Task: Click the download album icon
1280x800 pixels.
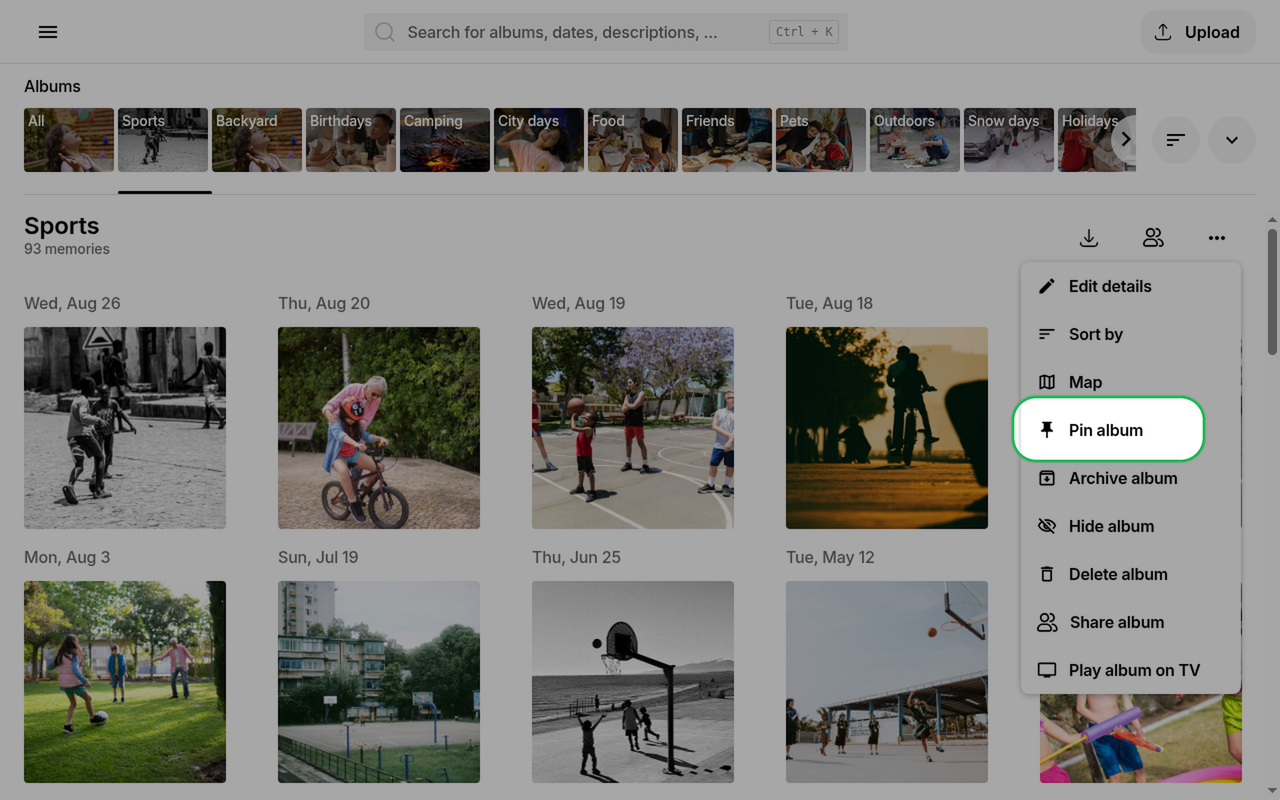Action: [x=1089, y=238]
